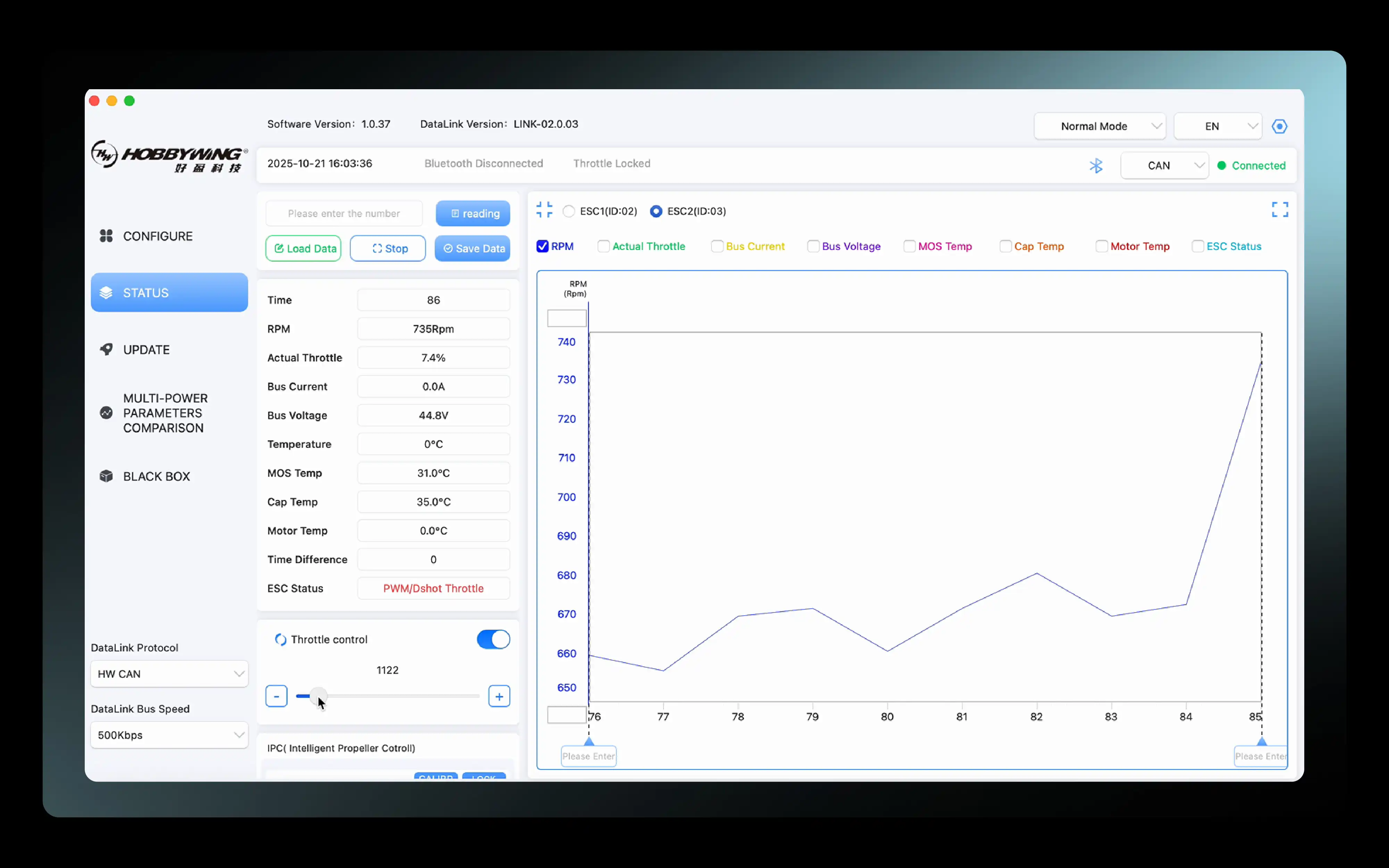Uncheck the RPM checkbox
Screen dimensions: 1389x868
click(542, 246)
